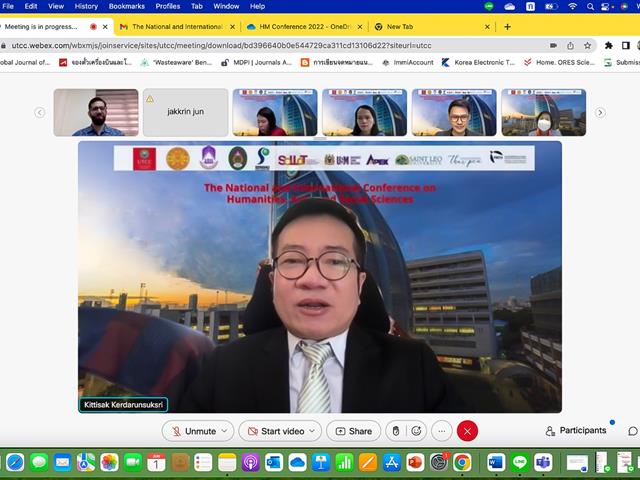Image resolution: width=640 pixels, height=480 pixels.
Task: Click the Kittisak Kerdarunsuksri name label
Action: [x=123, y=405]
